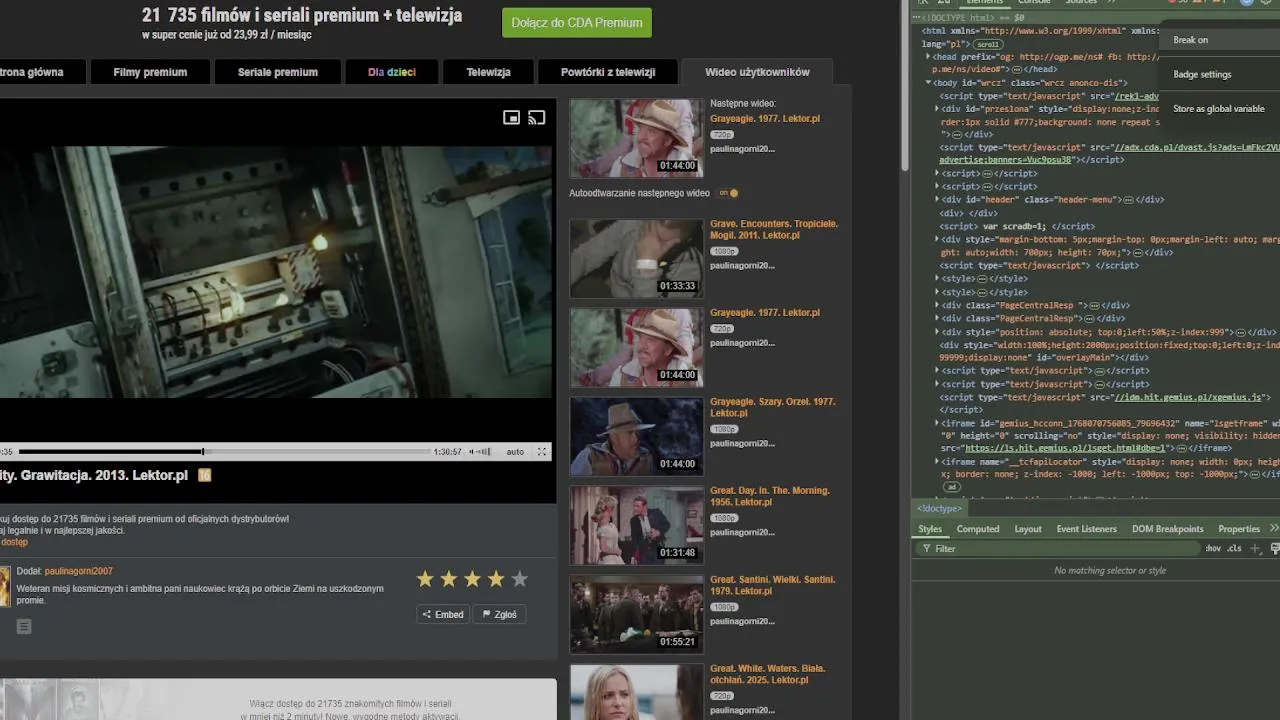Click the ad badge under the iframe row
This screenshot has height=720, width=1280.
[x=952, y=487]
